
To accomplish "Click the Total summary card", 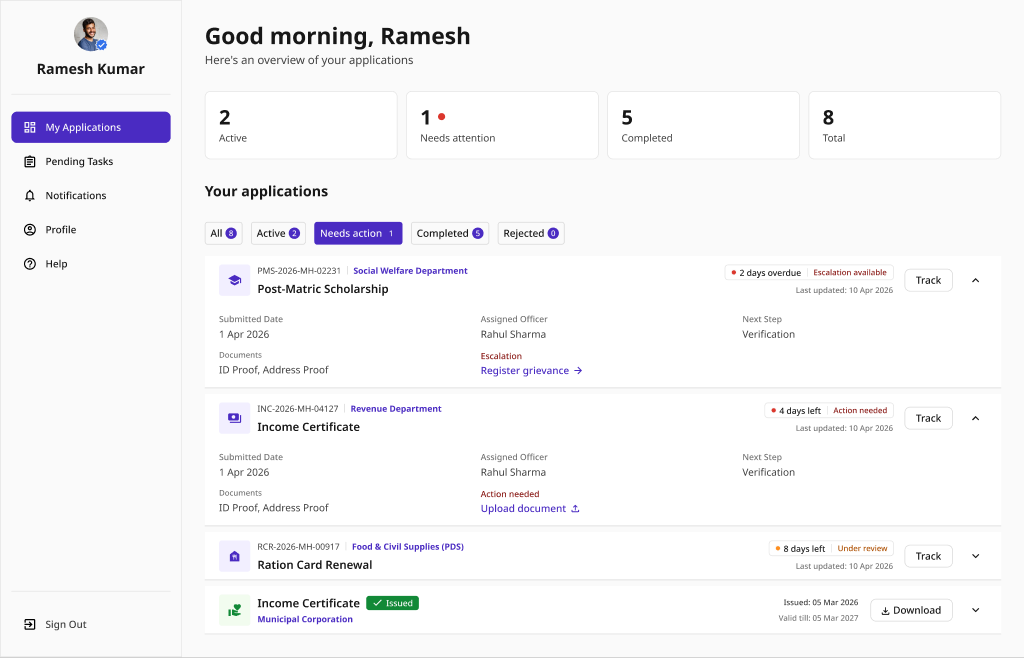I will pyautogui.click(x=904, y=125).
